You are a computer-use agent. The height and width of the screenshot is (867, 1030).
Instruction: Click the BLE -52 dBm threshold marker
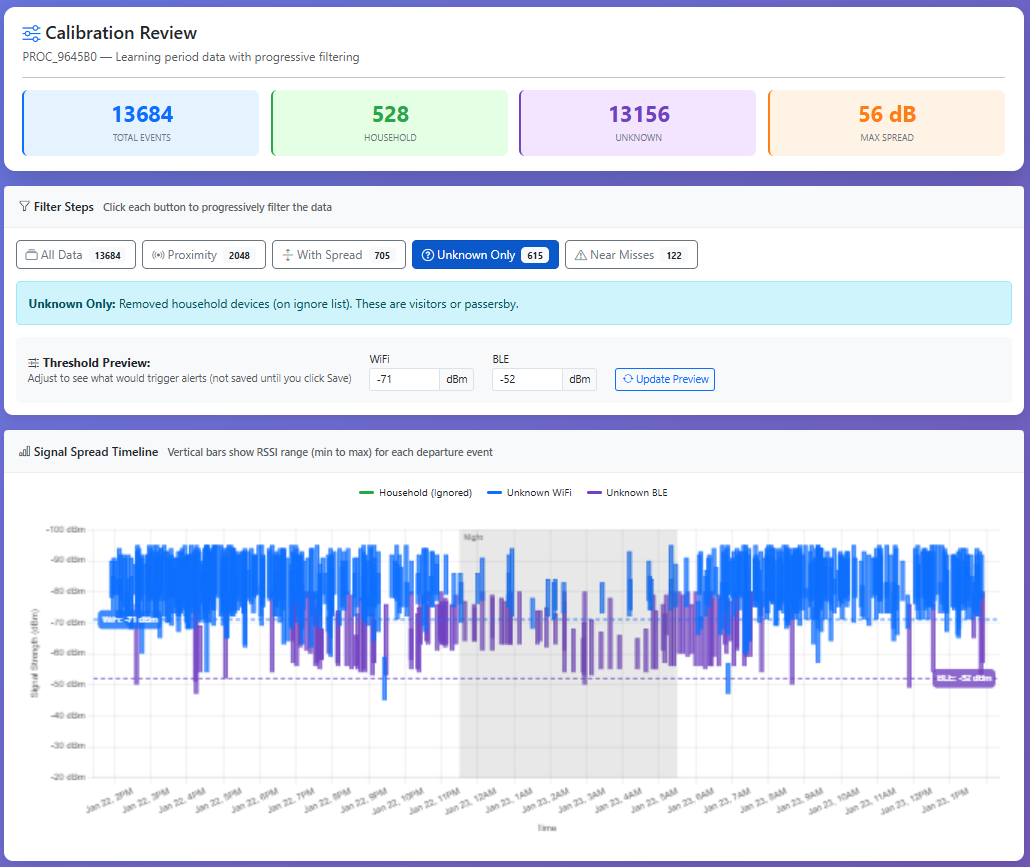(963, 678)
